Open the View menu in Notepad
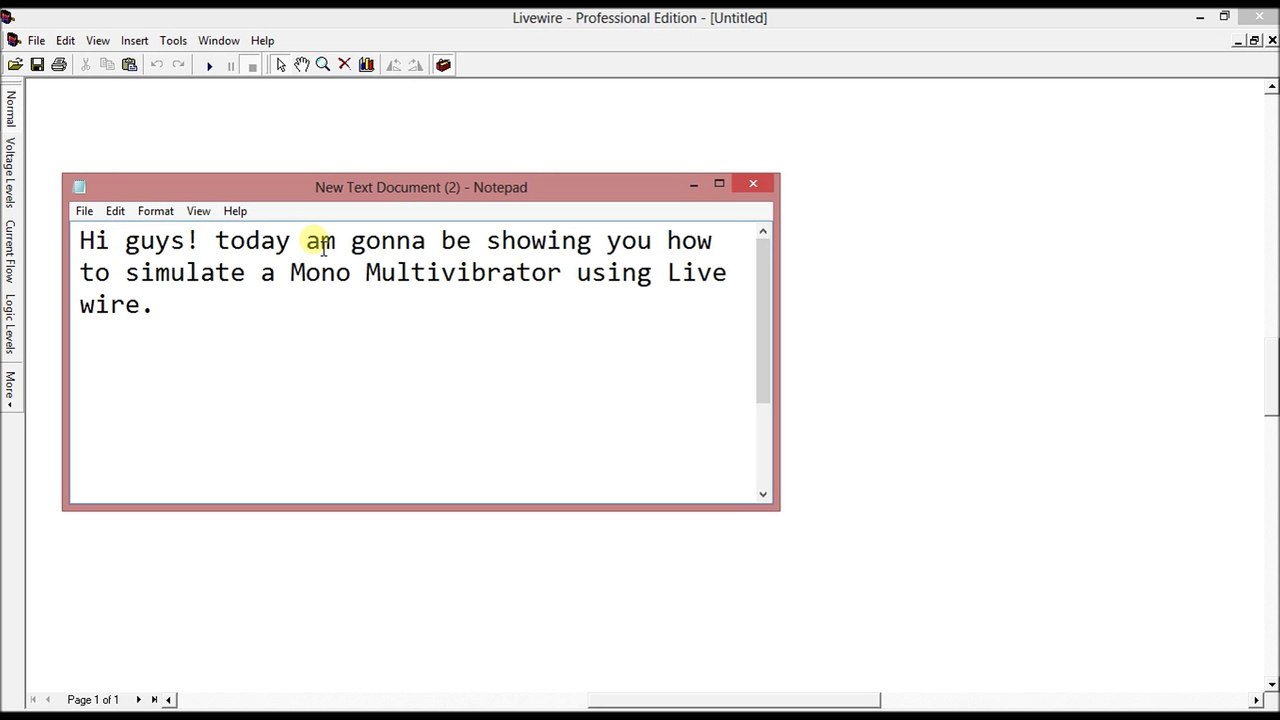The height and width of the screenshot is (720, 1280). coord(198,211)
